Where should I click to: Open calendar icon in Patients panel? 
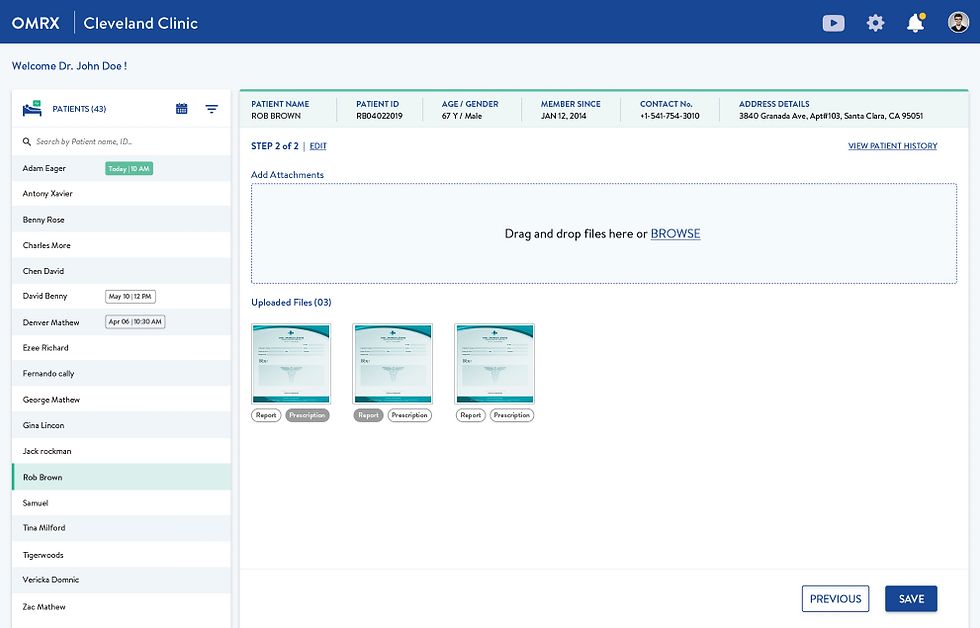coord(181,109)
